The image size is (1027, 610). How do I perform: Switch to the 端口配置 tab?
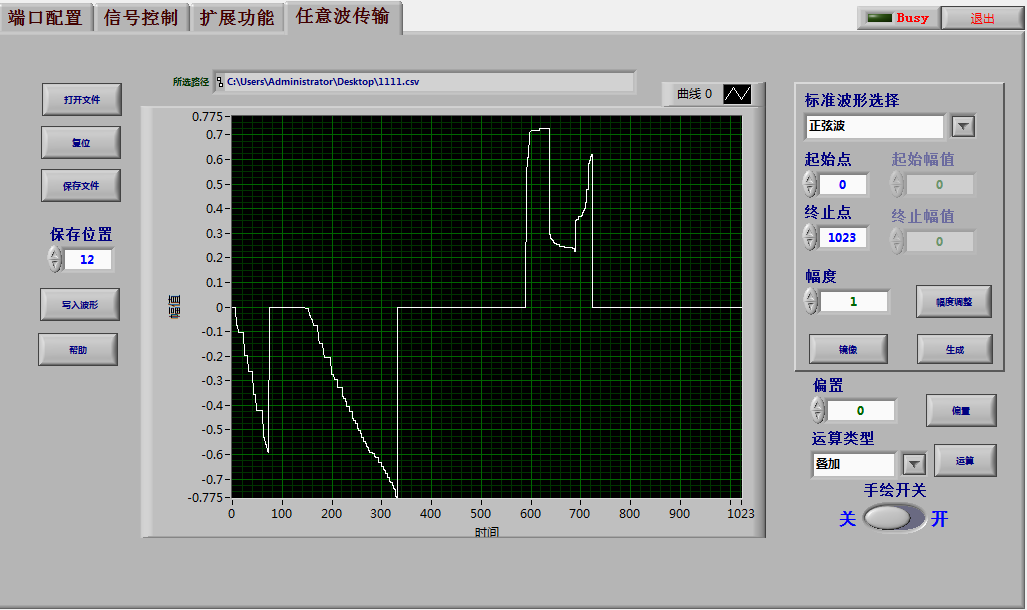click(x=46, y=18)
